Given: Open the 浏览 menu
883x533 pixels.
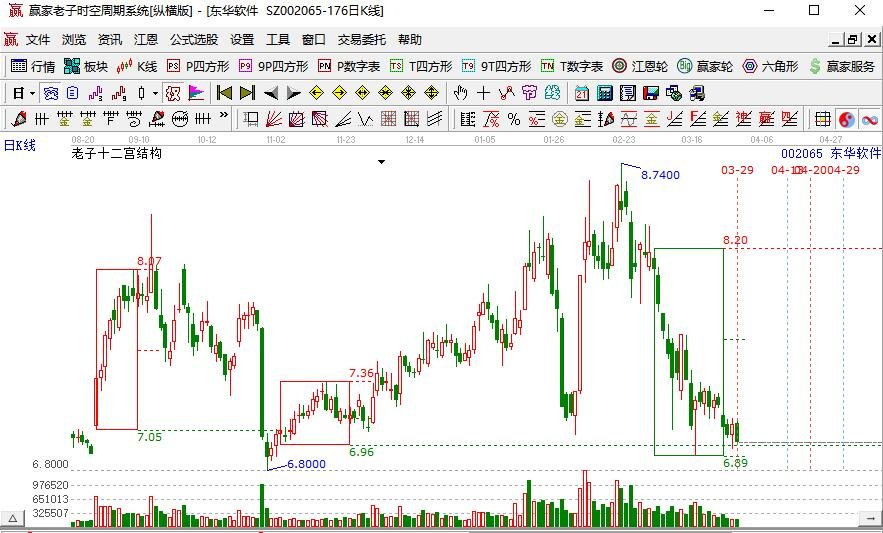Looking at the screenshot, I should click(74, 39).
